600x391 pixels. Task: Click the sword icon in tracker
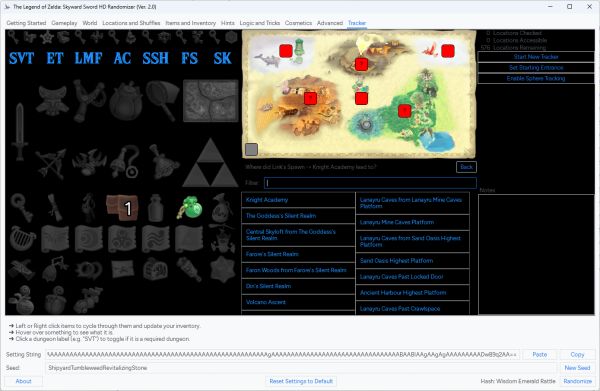coord(20,131)
